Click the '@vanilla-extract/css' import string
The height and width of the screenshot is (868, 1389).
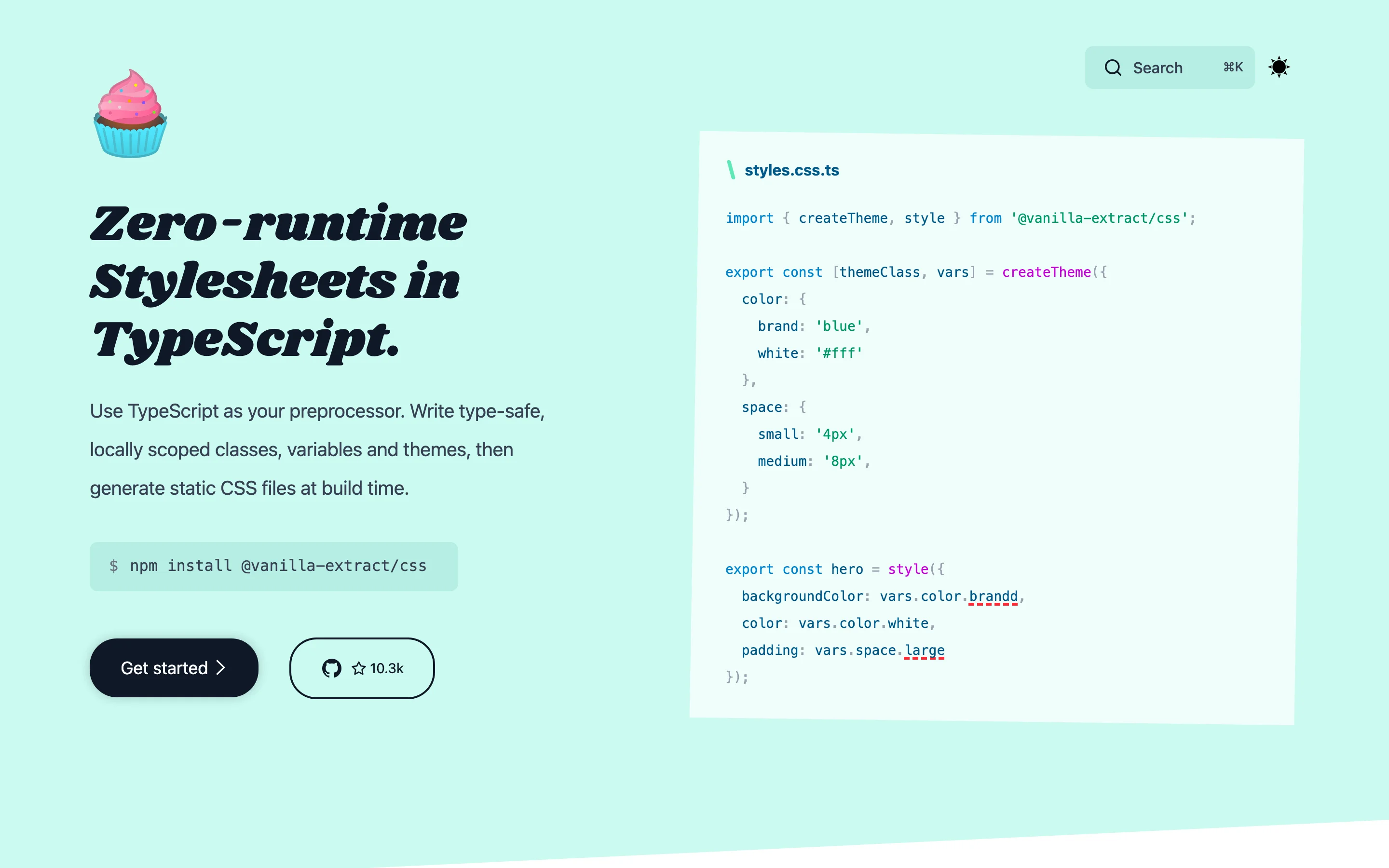click(1099, 218)
